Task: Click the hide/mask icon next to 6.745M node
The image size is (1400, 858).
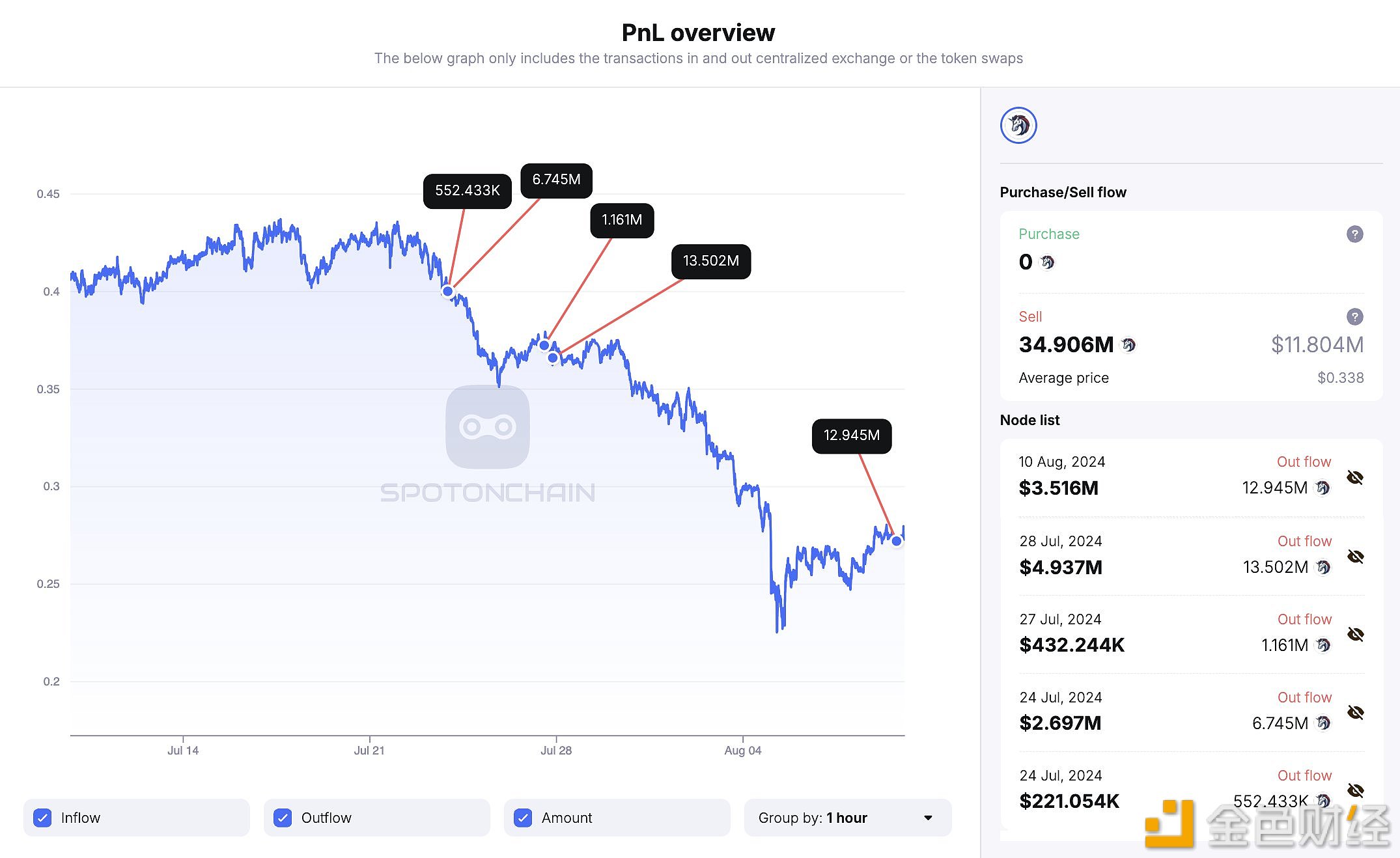Action: pos(1357,711)
